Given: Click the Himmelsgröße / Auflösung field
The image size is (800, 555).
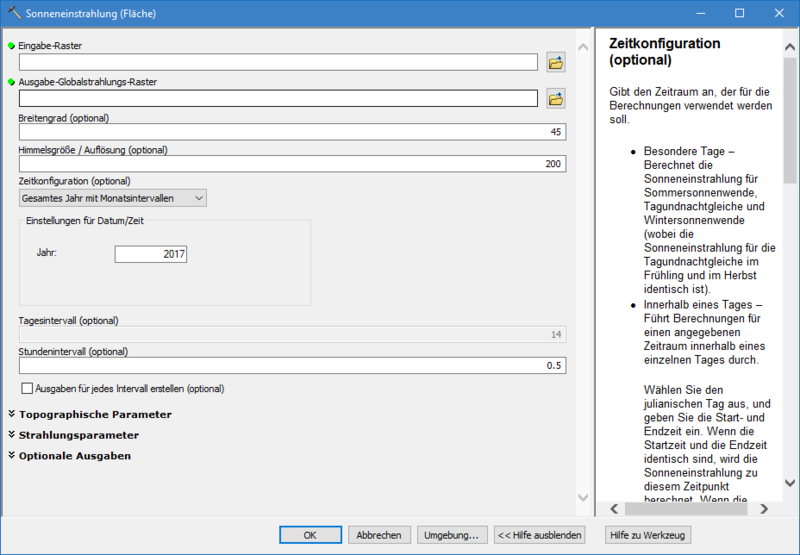Looking at the screenshot, I should [x=292, y=164].
